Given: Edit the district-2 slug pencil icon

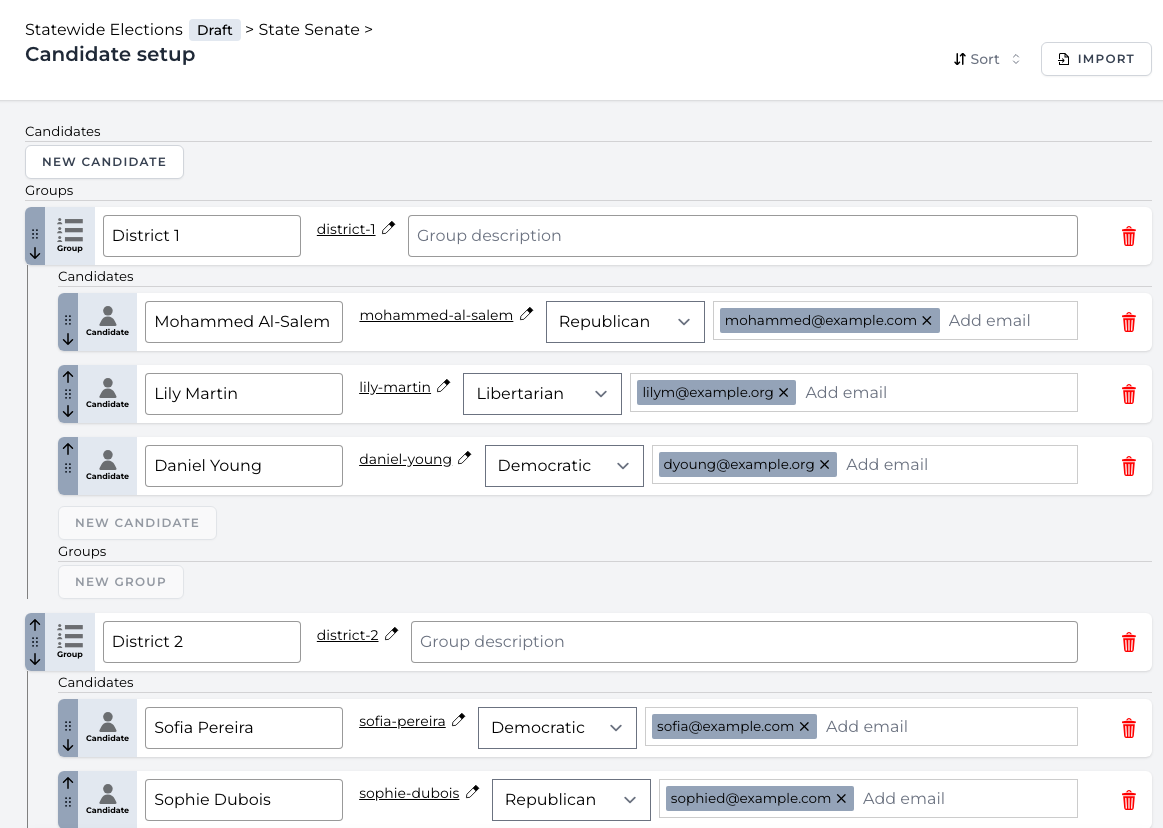Looking at the screenshot, I should (x=392, y=634).
